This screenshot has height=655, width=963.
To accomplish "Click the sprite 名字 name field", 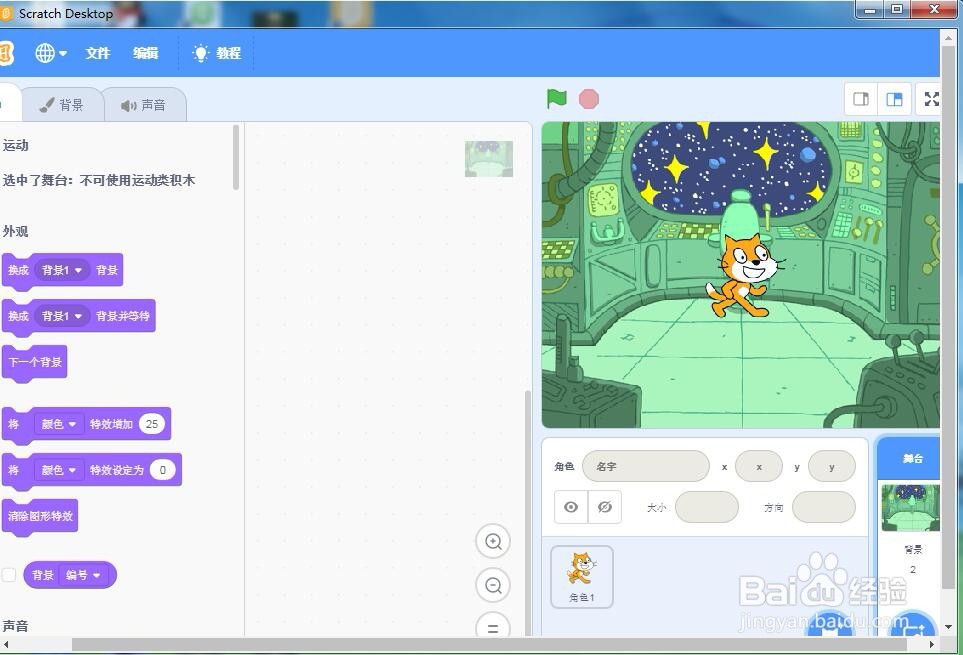I will pos(645,467).
